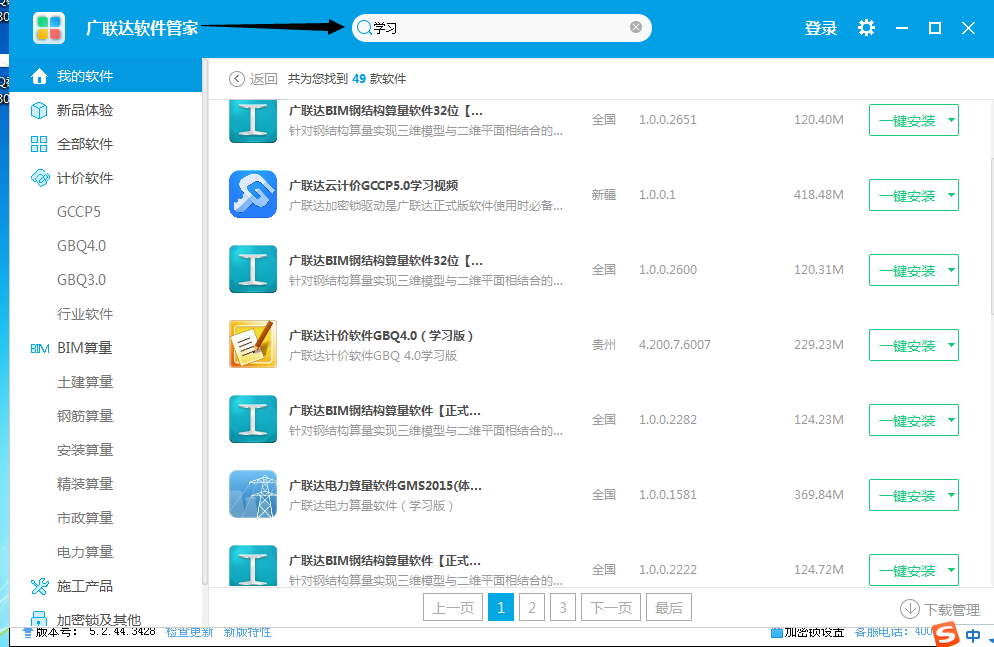This screenshot has width=994, height=647.
Task: Click title 广联达计价软件GBQ4.0（学习版）
Action: [x=381, y=336]
